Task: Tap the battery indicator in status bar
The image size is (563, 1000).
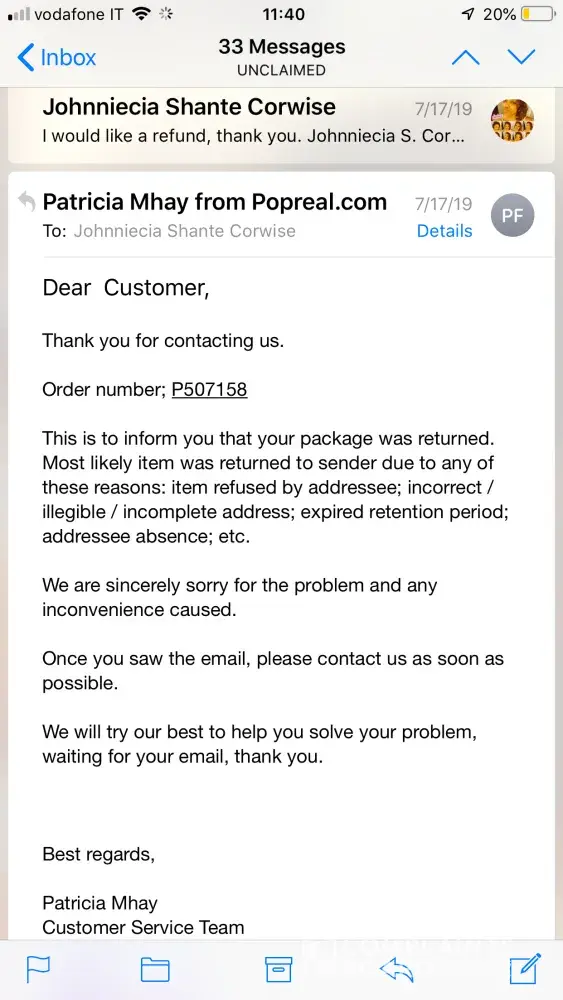Action: coord(537,14)
